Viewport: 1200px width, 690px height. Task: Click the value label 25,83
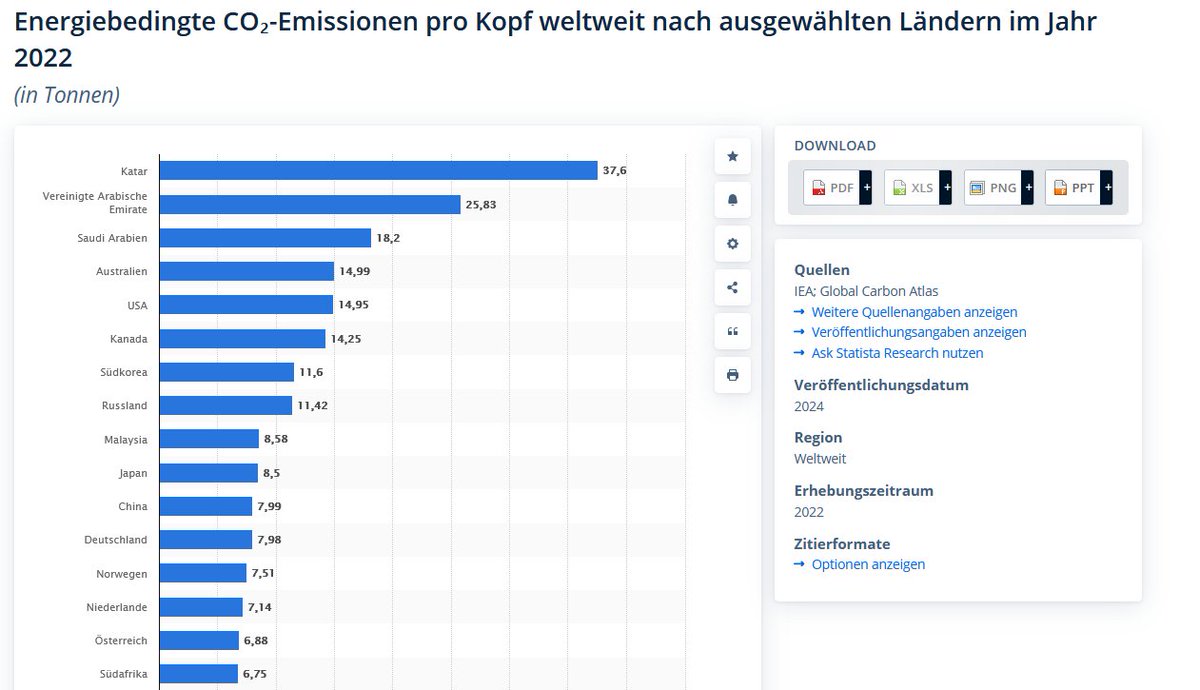[x=481, y=204]
